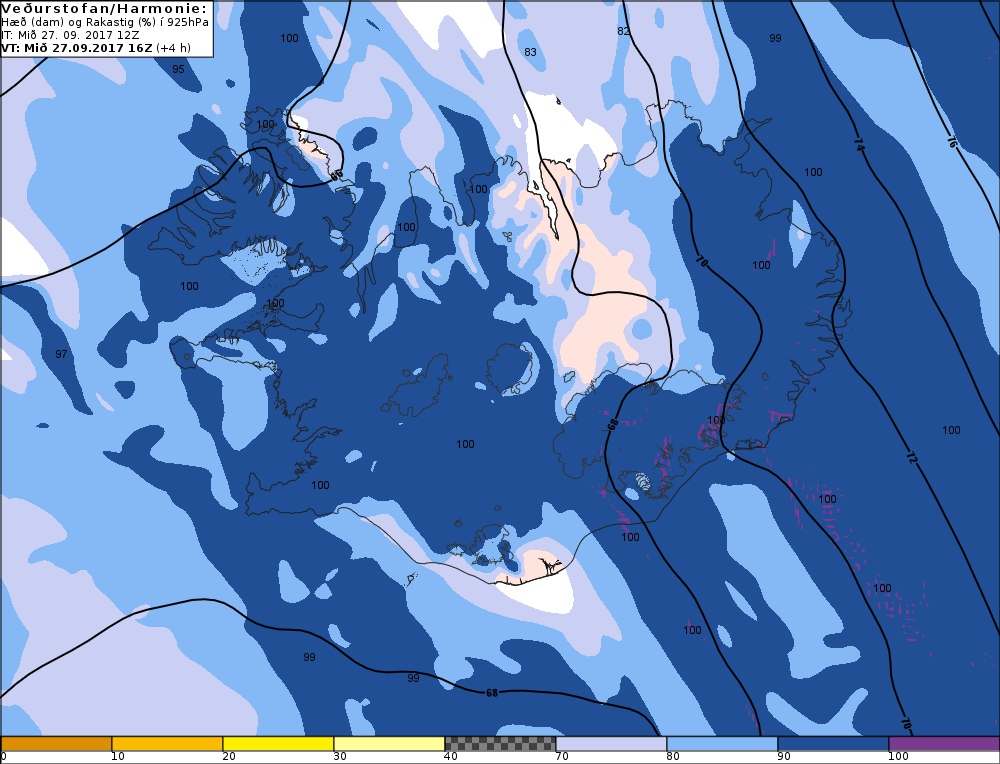Click the lavender 70–80 legend swatch

611,744
